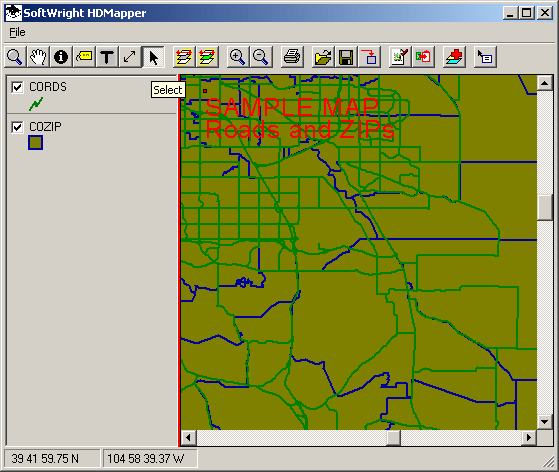Click the zoom out minus icon
559x472 pixels.
[x=261, y=57]
